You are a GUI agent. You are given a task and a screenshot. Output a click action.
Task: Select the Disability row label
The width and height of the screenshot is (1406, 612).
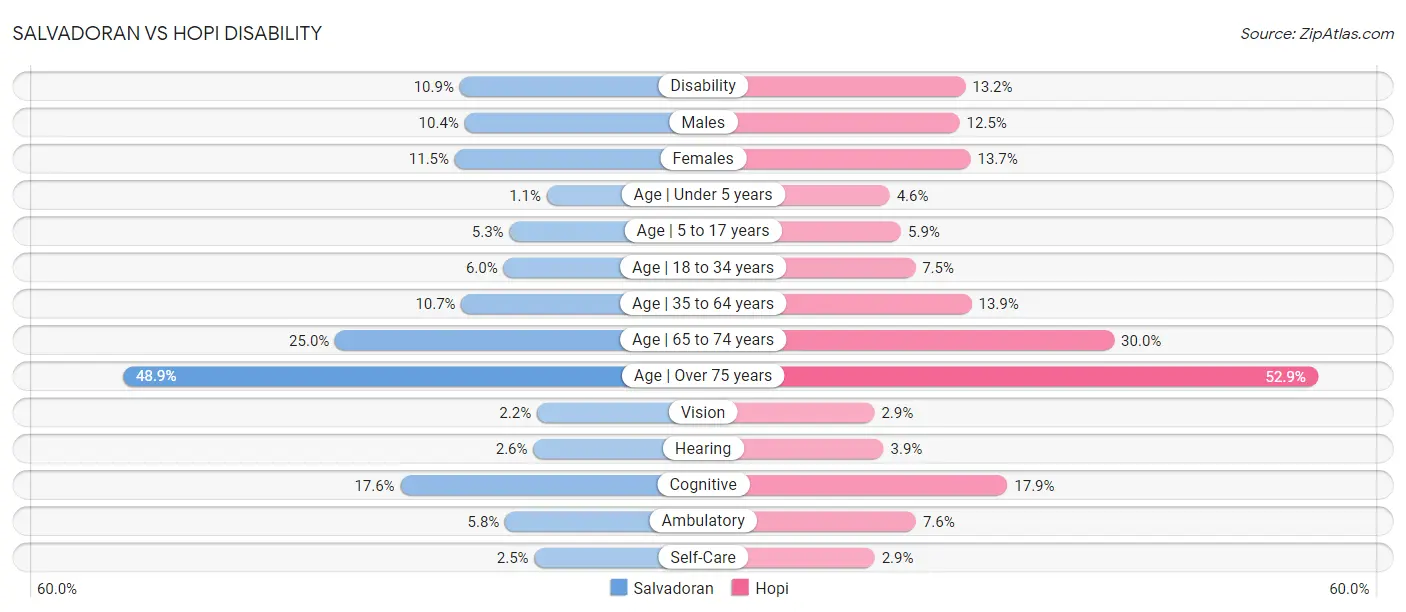pos(703,86)
